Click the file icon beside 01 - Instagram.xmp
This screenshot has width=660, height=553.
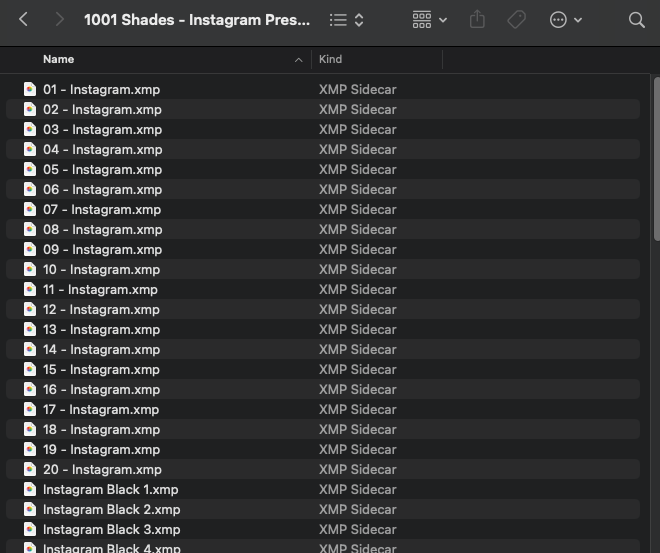[x=30, y=89]
